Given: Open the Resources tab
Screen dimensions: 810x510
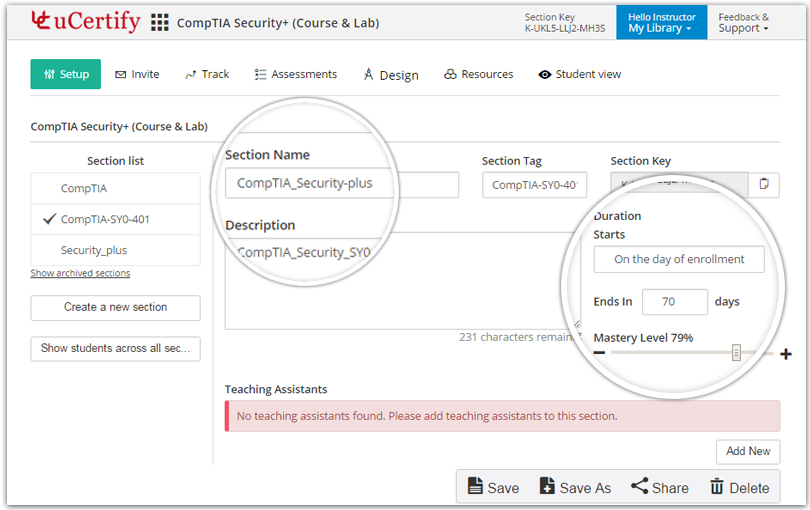Looking at the screenshot, I should (x=479, y=74).
